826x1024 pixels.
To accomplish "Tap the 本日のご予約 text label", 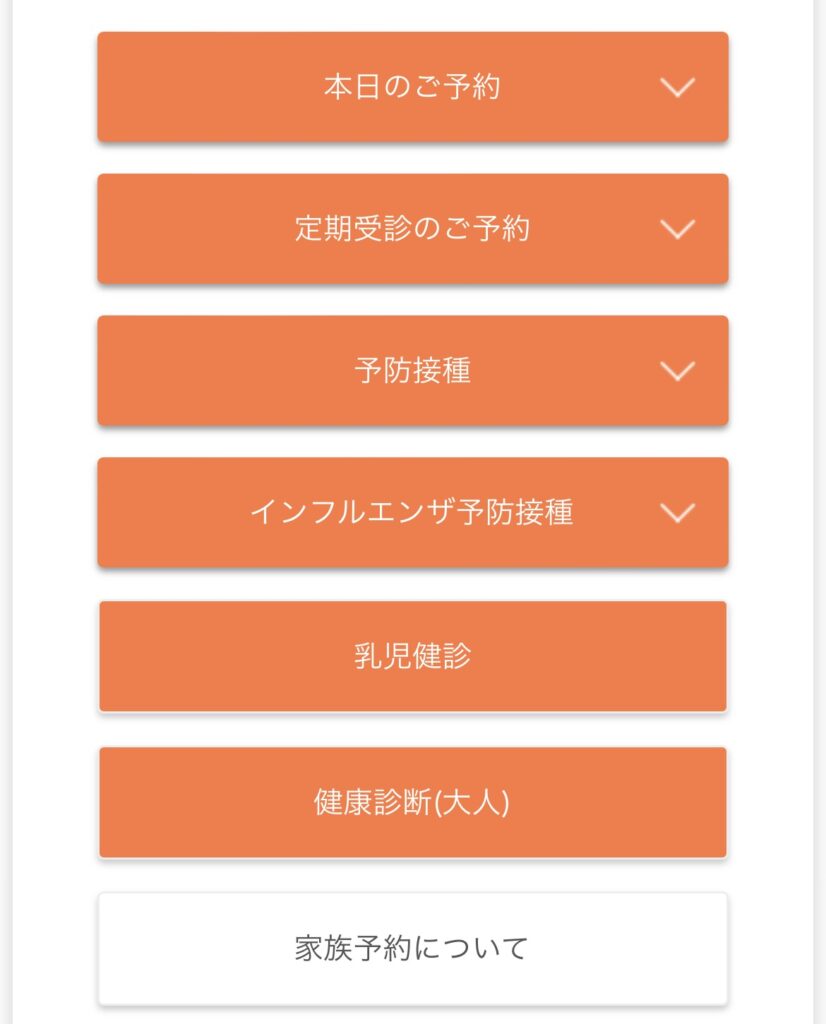I will [412, 88].
